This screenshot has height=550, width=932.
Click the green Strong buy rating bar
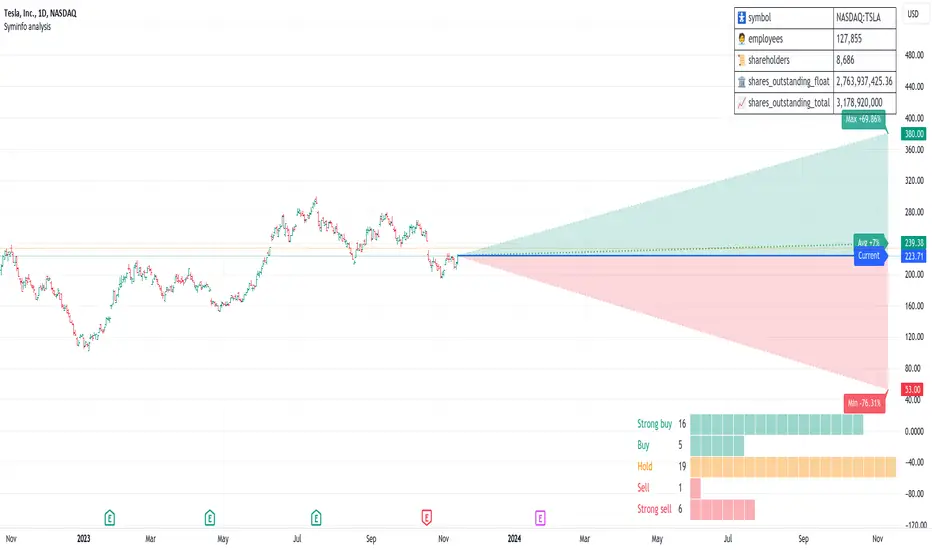point(775,424)
